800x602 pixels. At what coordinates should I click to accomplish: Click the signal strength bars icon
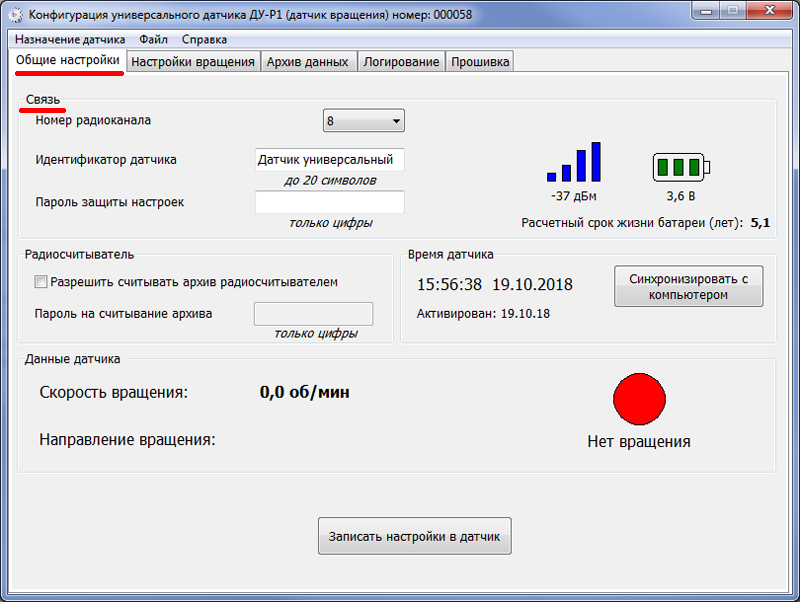click(574, 162)
